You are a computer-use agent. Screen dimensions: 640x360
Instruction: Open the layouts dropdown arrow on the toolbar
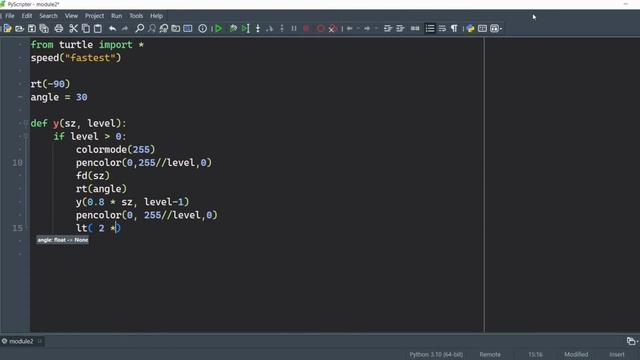(501, 29)
